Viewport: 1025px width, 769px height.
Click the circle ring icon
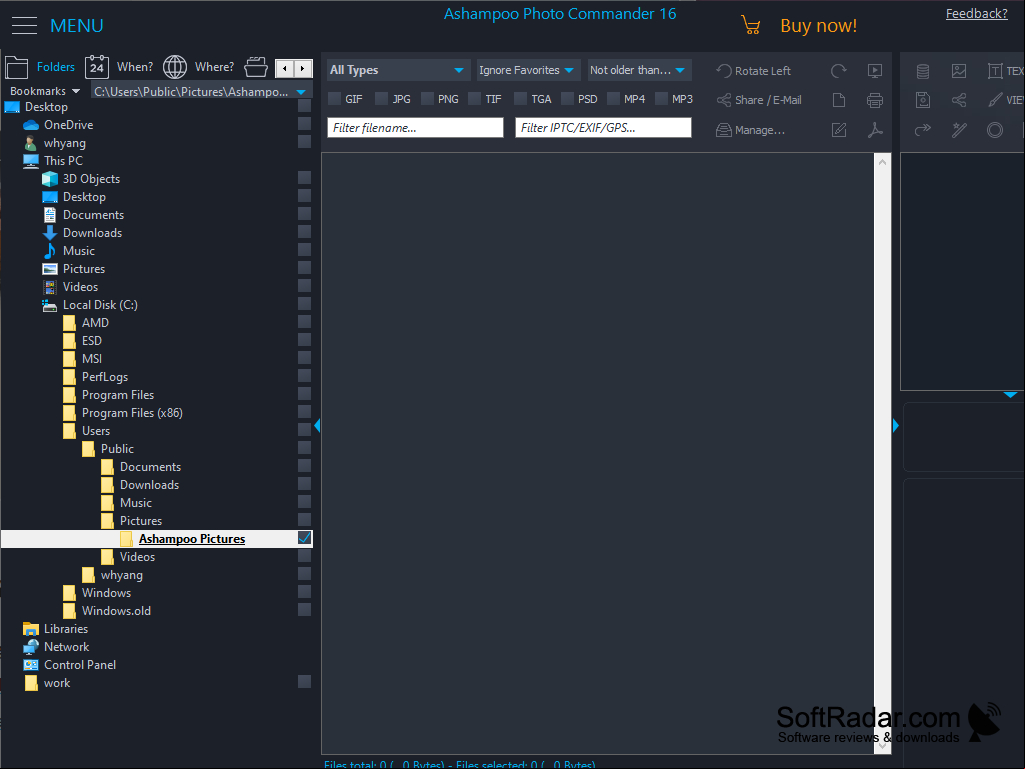point(995,130)
